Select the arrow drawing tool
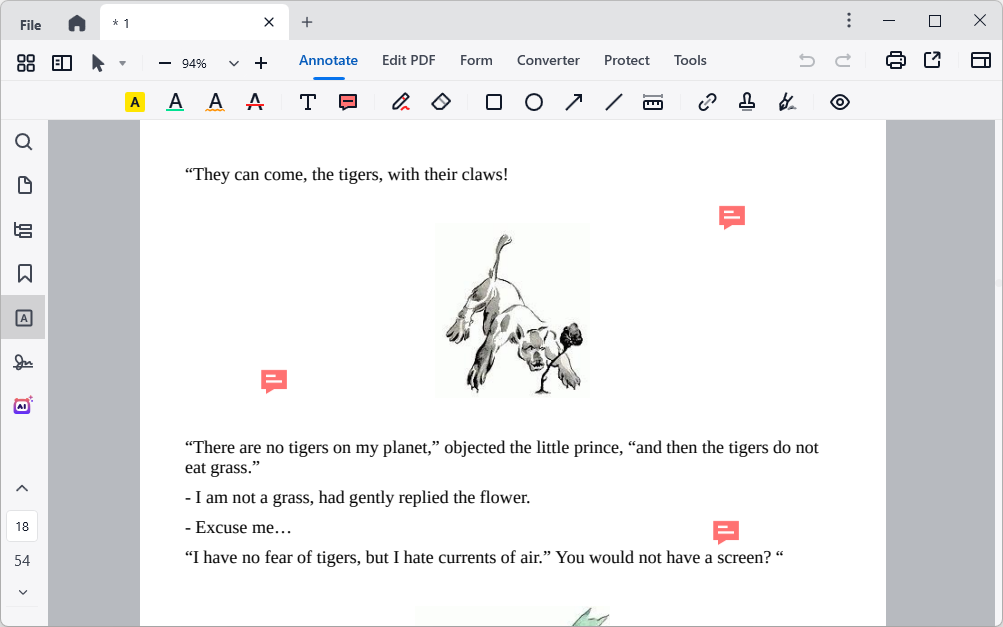This screenshot has width=1003, height=627. (x=574, y=102)
